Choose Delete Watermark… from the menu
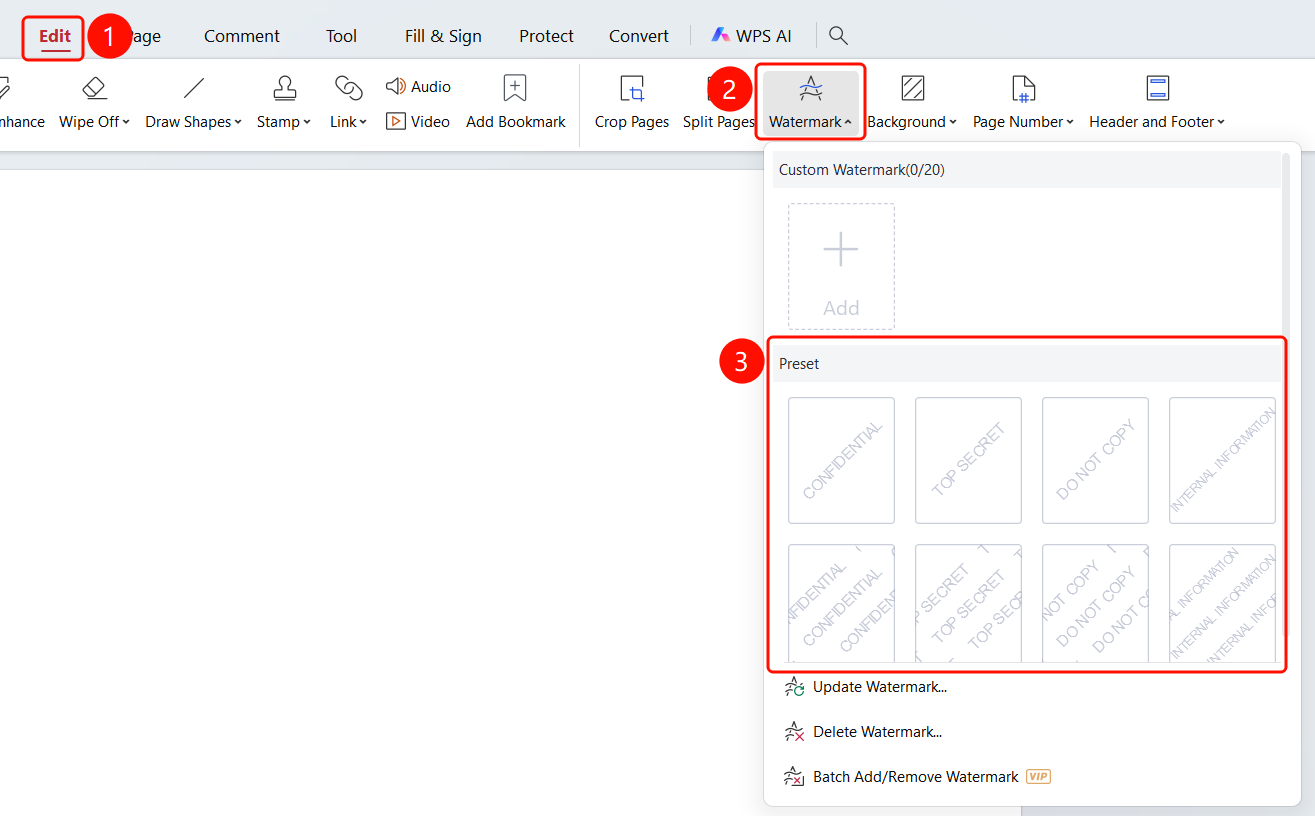The image size is (1315, 816). pyautogui.click(x=864, y=732)
